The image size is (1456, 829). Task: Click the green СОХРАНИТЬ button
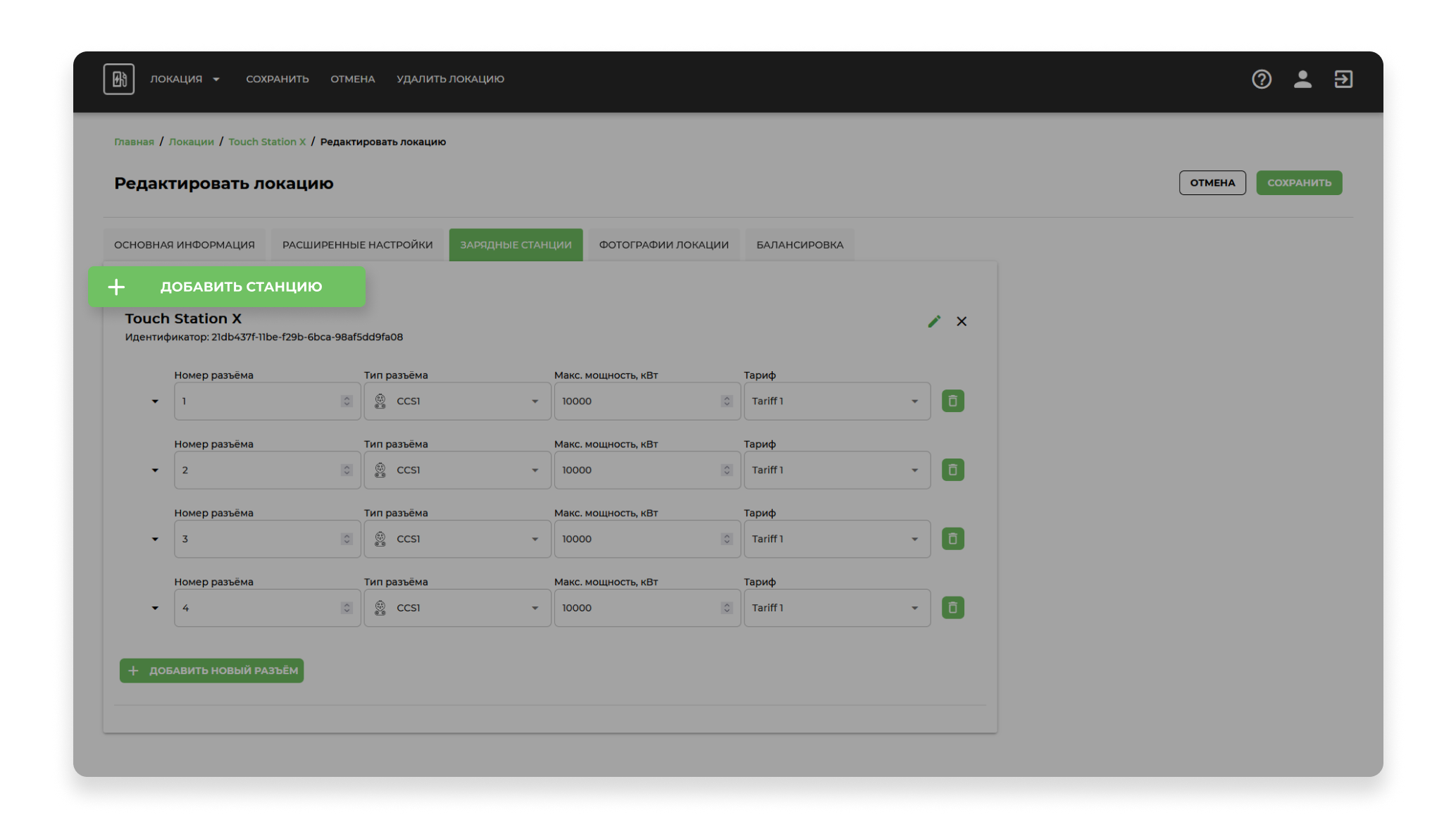point(1299,183)
